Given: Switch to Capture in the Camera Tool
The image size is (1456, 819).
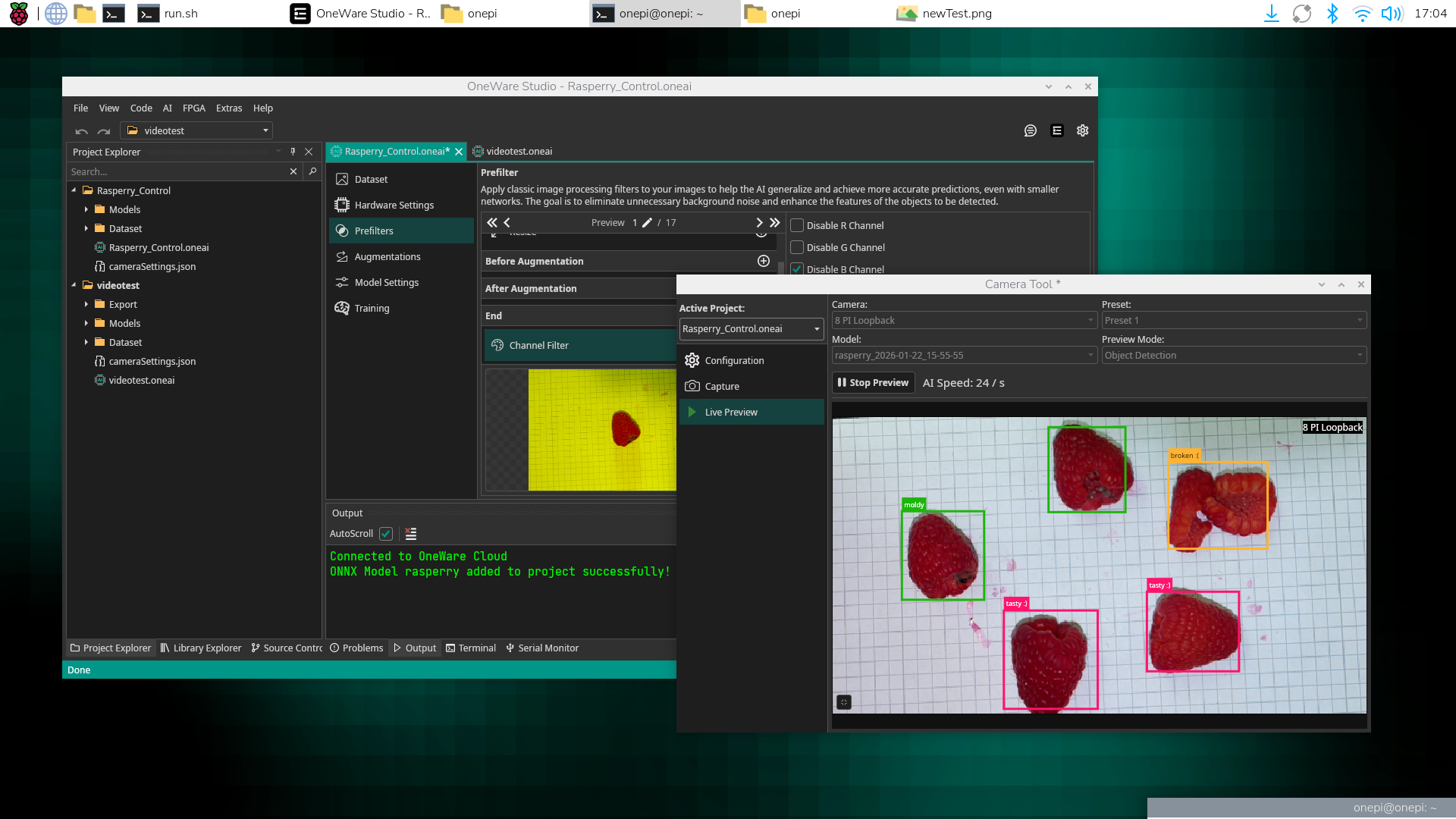Looking at the screenshot, I should tap(721, 386).
